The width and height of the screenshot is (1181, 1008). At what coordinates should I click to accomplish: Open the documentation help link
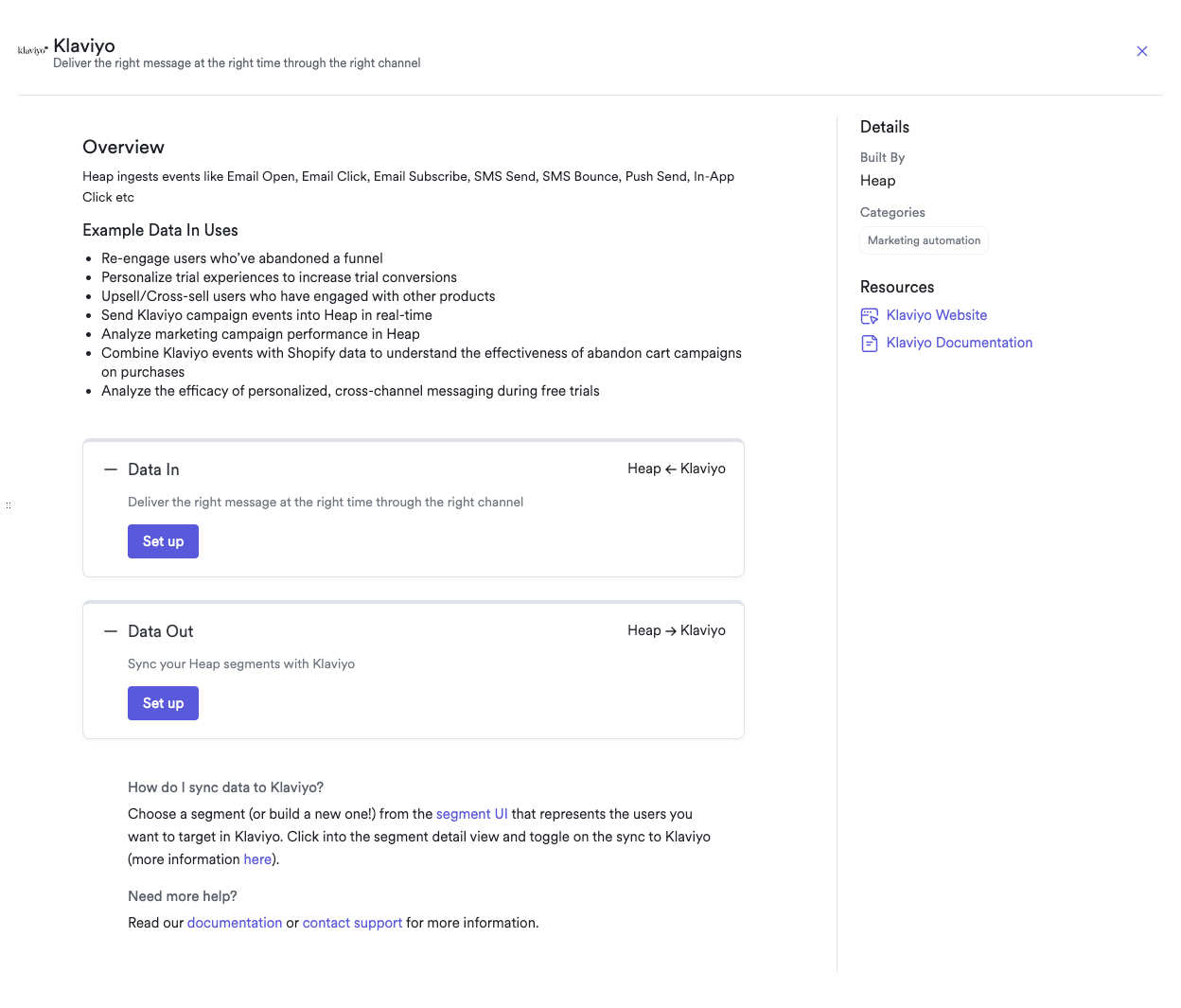[234, 923]
